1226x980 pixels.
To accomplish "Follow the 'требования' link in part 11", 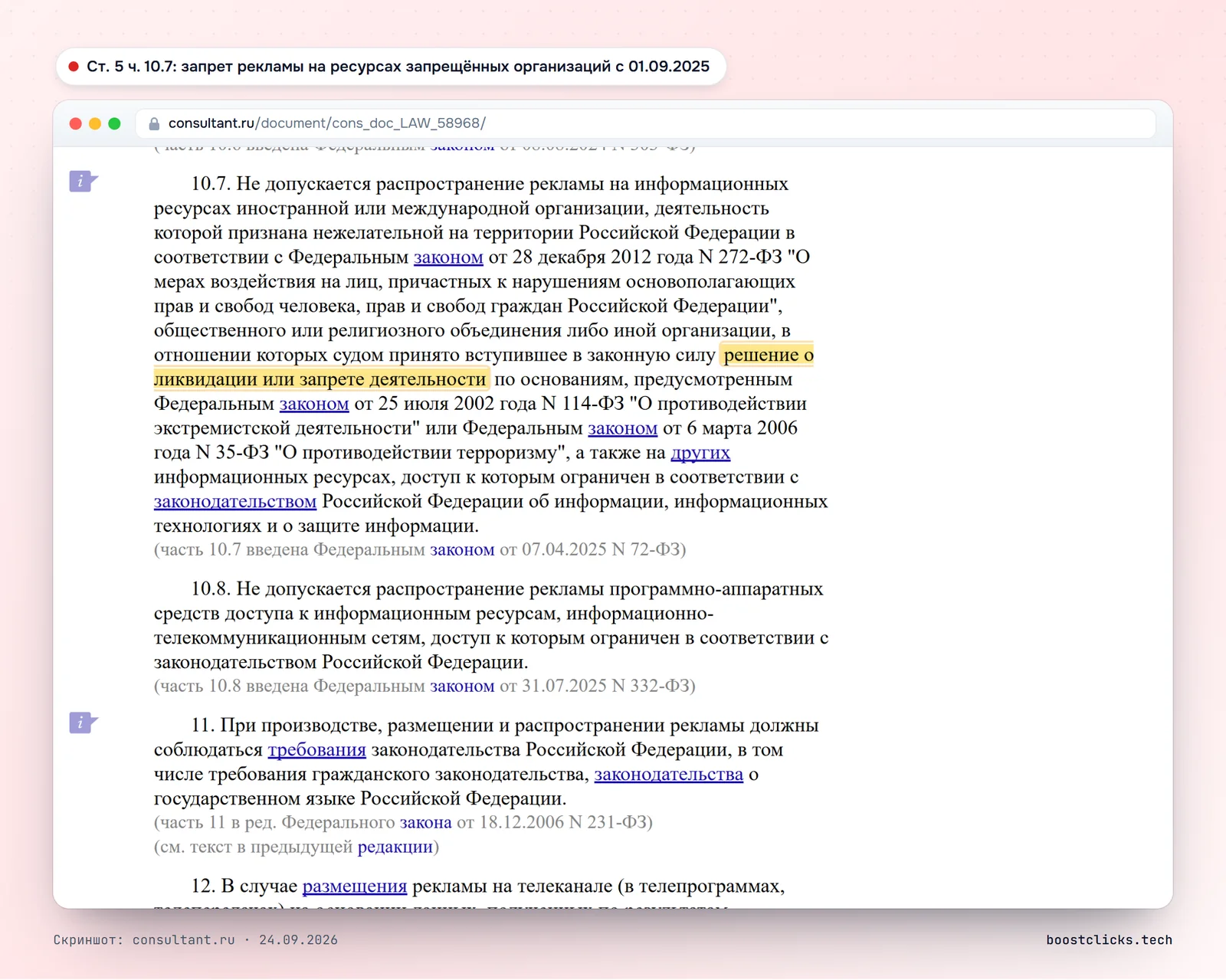I will click(x=316, y=750).
